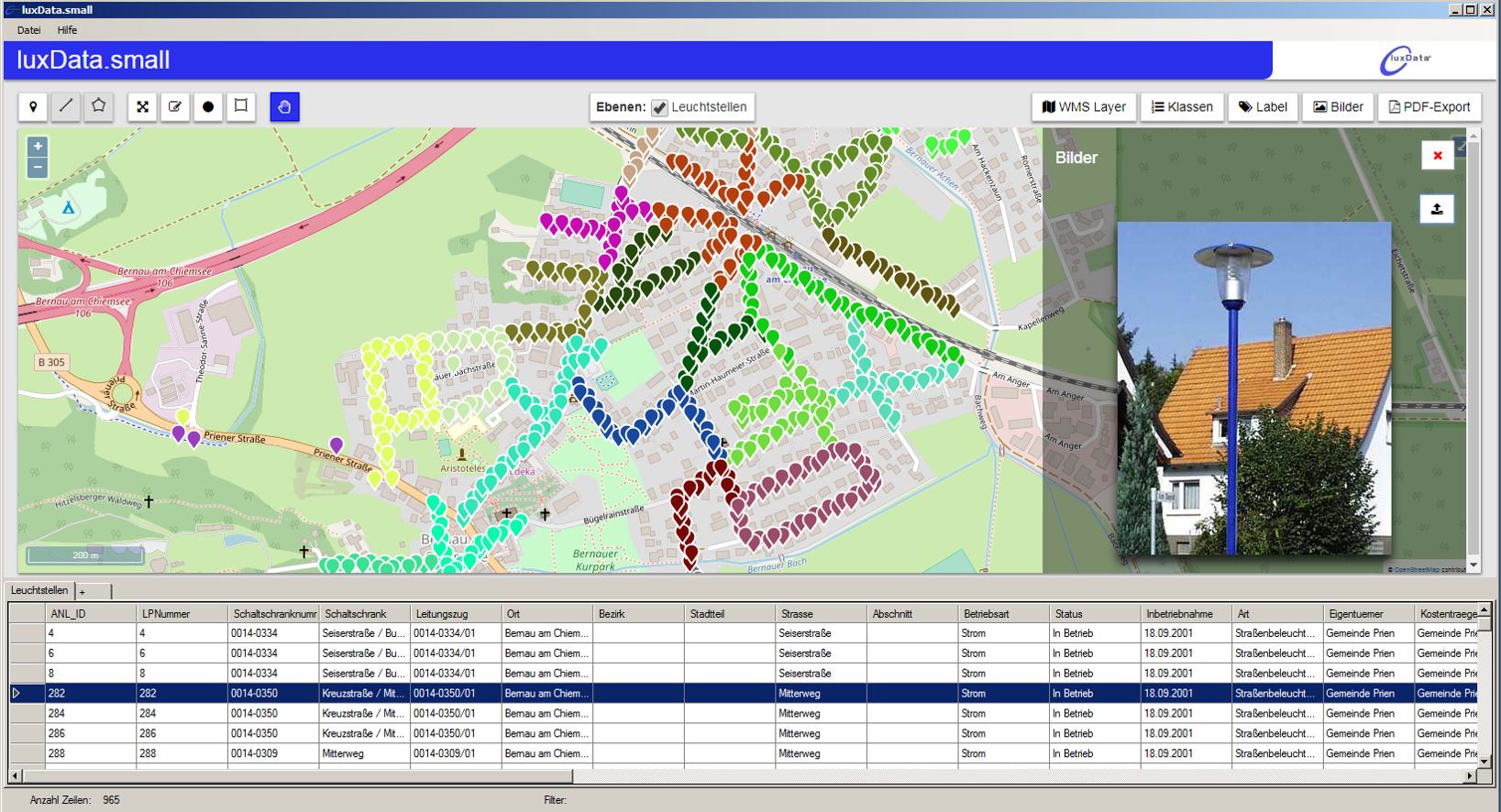The image size is (1501, 812).
Task: Close the Bilder panel with red X
Action: 1437,156
